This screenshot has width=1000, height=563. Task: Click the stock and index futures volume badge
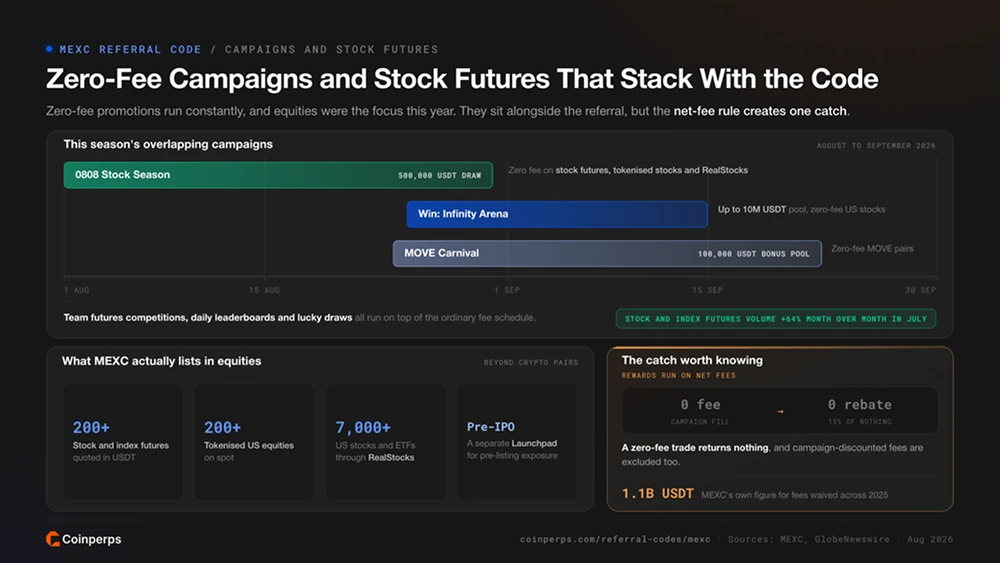click(776, 319)
